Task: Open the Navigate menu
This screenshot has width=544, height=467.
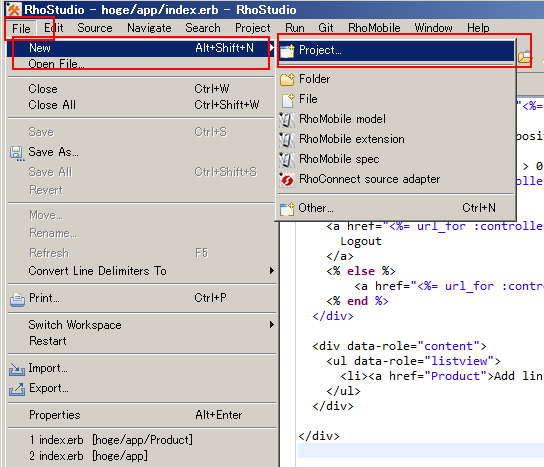Action: 149,28
